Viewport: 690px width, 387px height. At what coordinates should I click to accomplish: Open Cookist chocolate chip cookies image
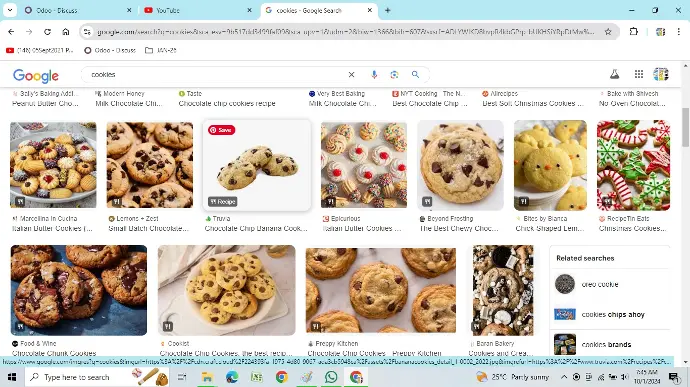pos(227,290)
